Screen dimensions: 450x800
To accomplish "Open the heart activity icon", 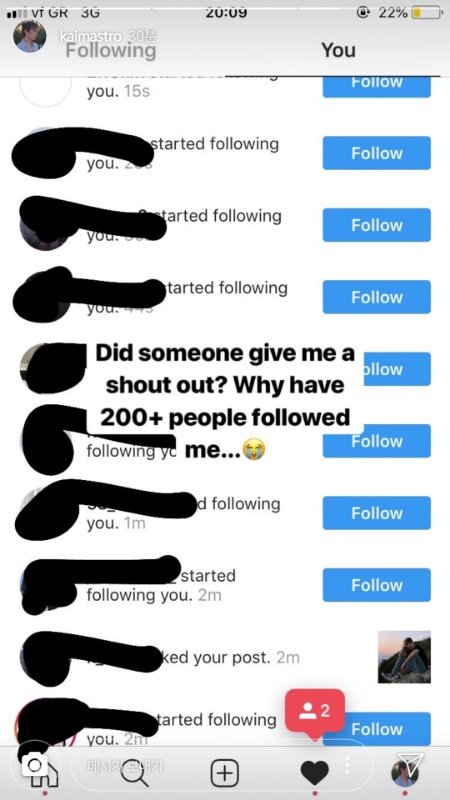I will [314, 774].
